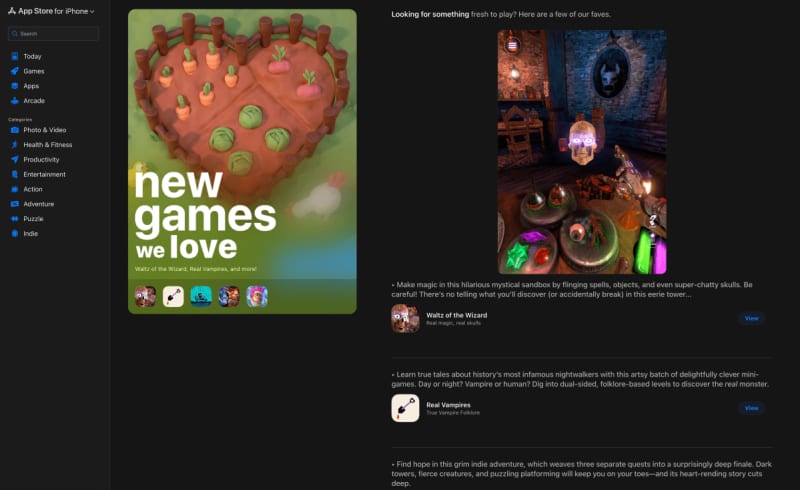The width and height of the screenshot is (800, 490).
Task: Click the Photo & Video camera icon
Action: point(15,130)
